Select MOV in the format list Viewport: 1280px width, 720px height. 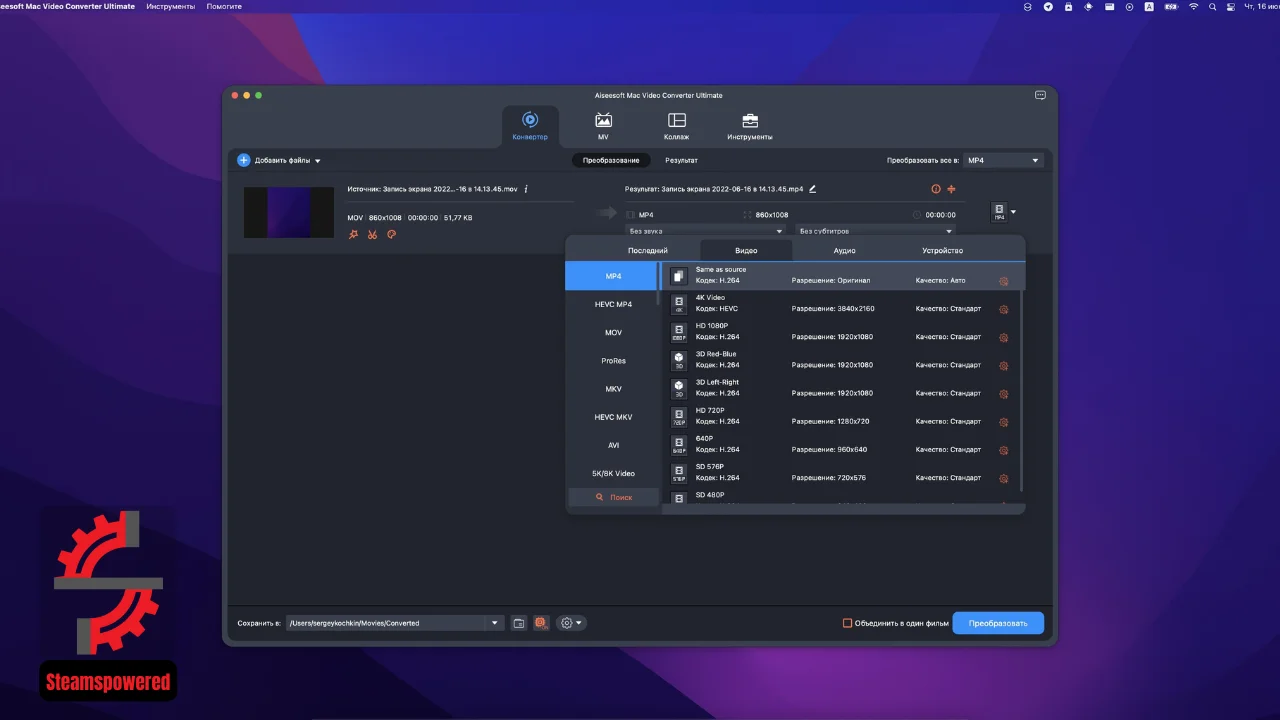click(x=613, y=333)
